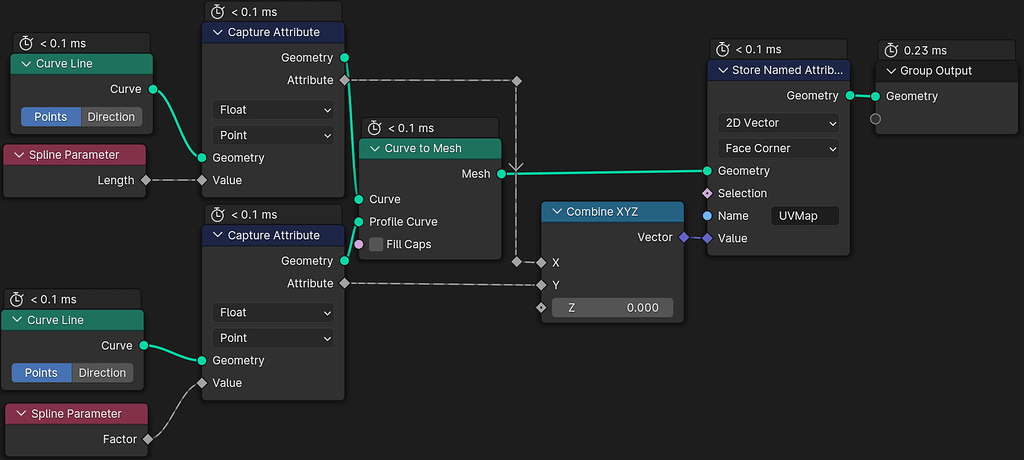The height and width of the screenshot is (460, 1024).
Task: Open the 2D Vector data type dropdown
Action: click(778, 123)
